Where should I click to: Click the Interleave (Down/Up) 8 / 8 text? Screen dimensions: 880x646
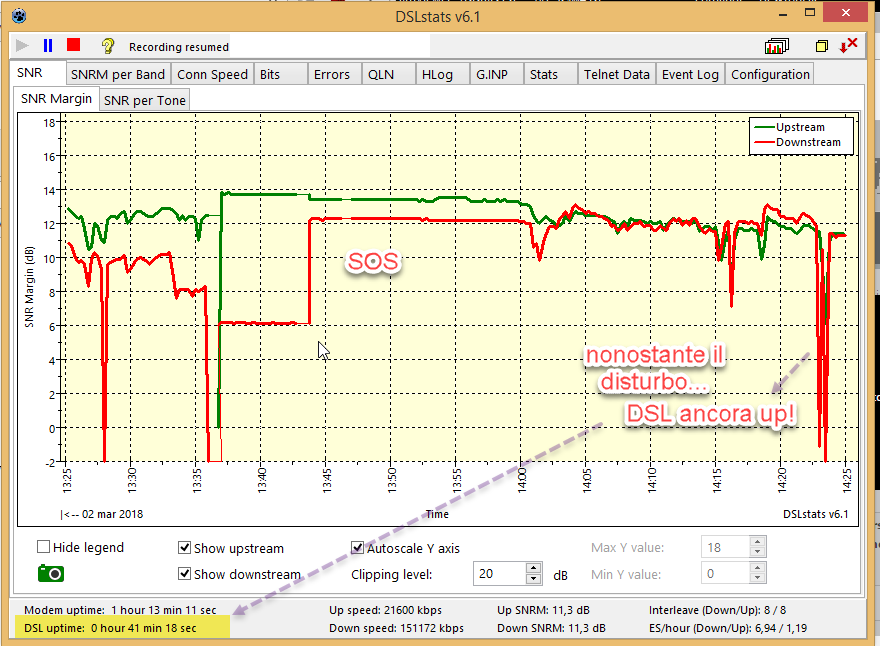pos(717,610)
